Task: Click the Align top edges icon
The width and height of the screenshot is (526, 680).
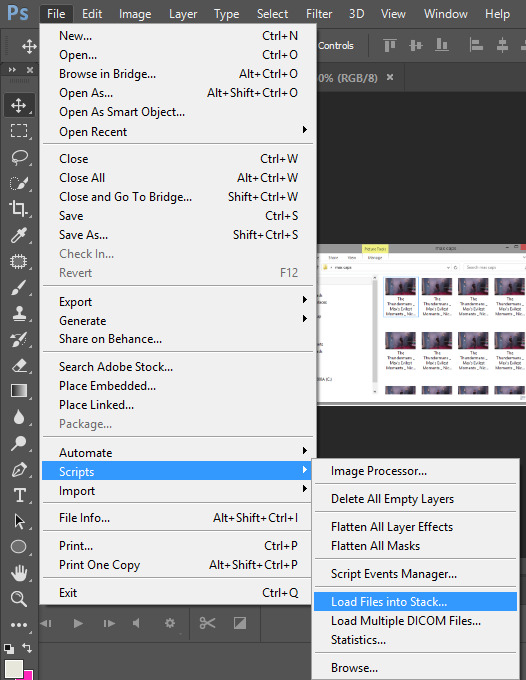Action: click(x=390, y=45)
